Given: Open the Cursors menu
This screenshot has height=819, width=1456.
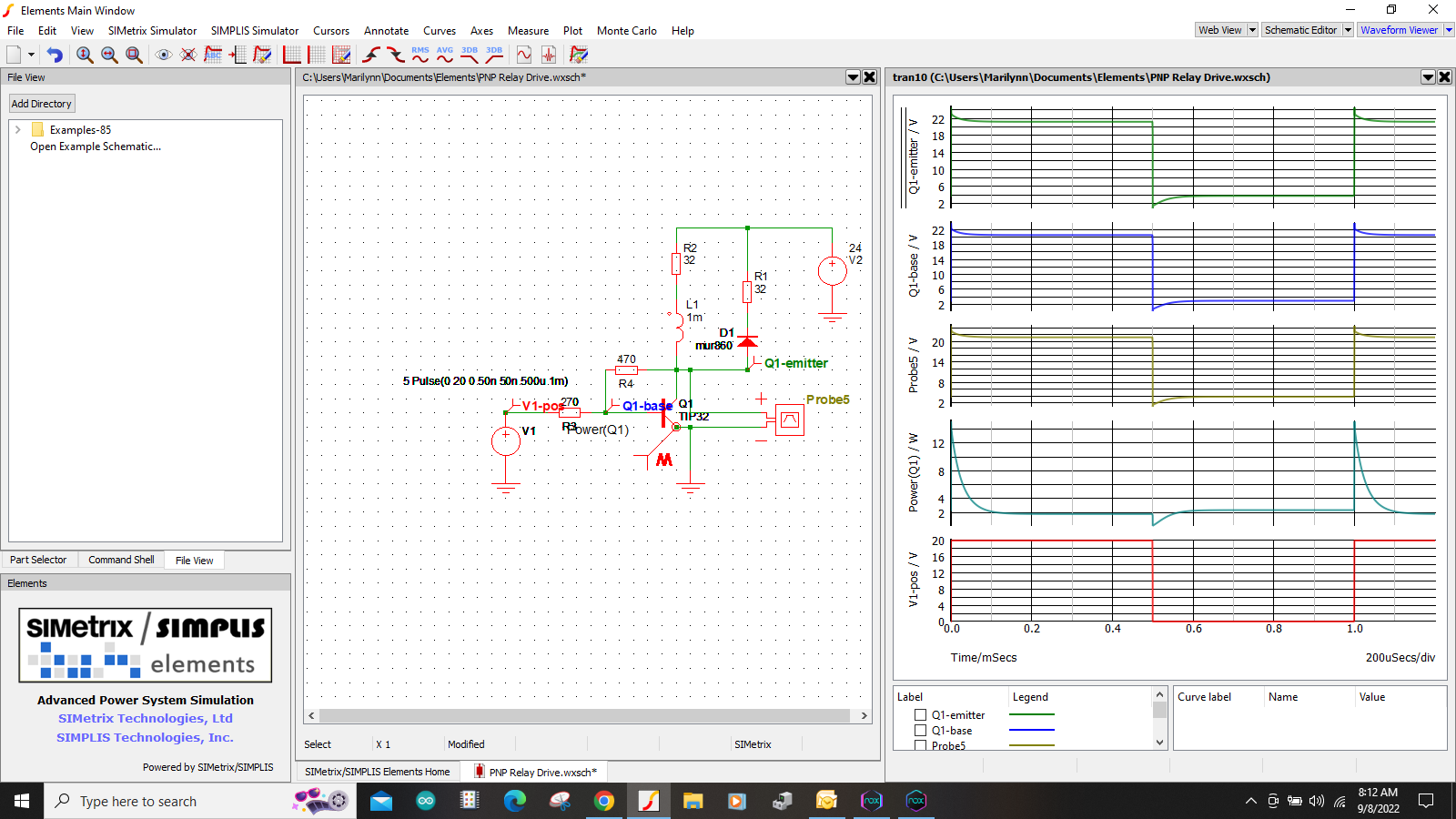Looking at the screenshot, I should point(331,31).
